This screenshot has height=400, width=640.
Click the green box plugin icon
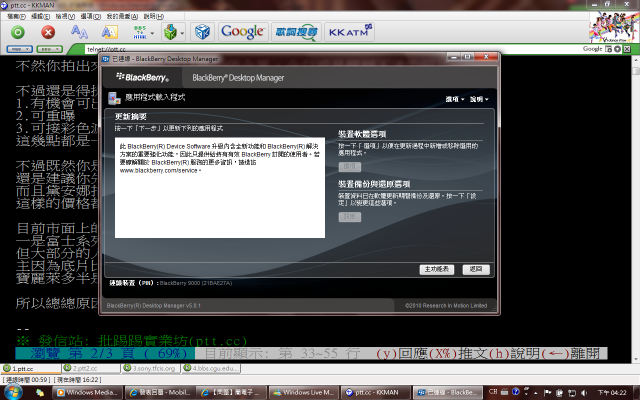(x=170, y=32)
